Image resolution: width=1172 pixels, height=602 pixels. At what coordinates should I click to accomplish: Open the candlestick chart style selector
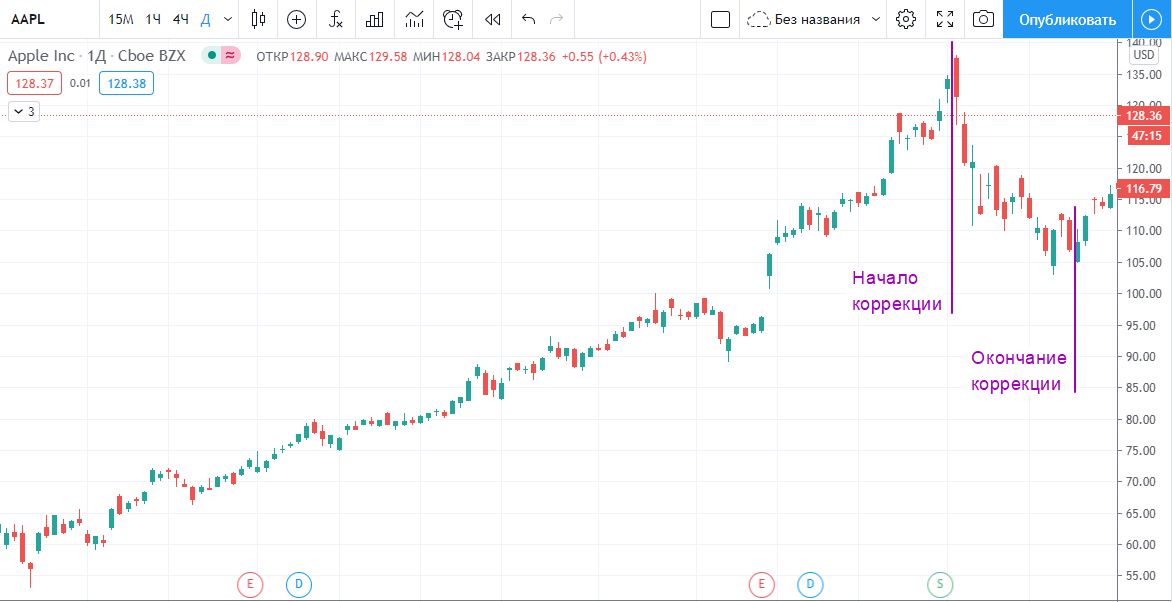(x=259, y=19)
